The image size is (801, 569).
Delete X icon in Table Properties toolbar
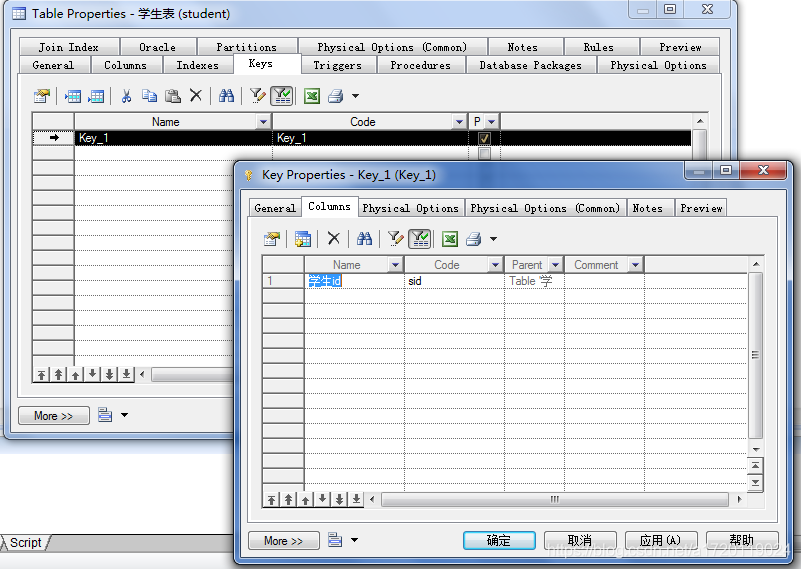coord(196,96)
